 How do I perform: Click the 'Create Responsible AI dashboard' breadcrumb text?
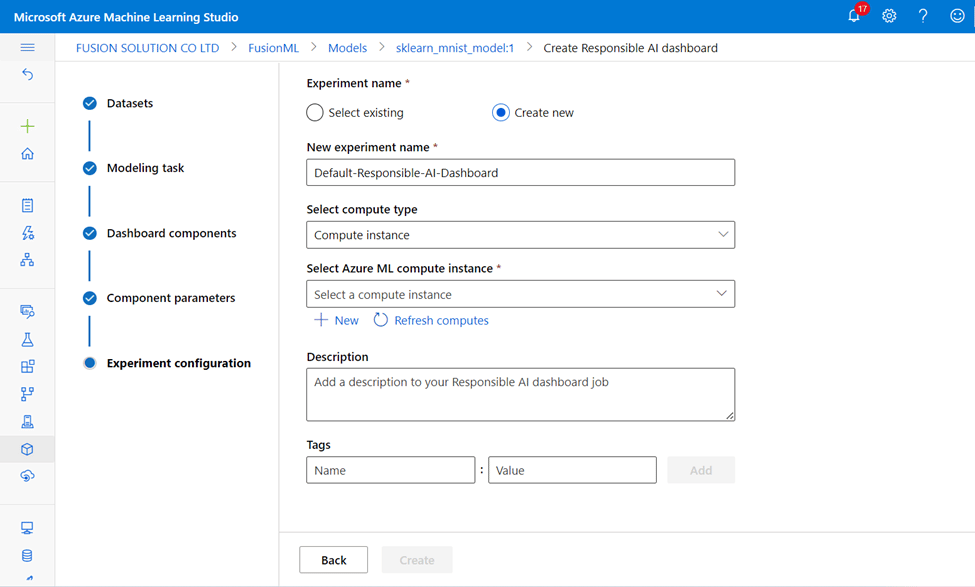(631, 48)
